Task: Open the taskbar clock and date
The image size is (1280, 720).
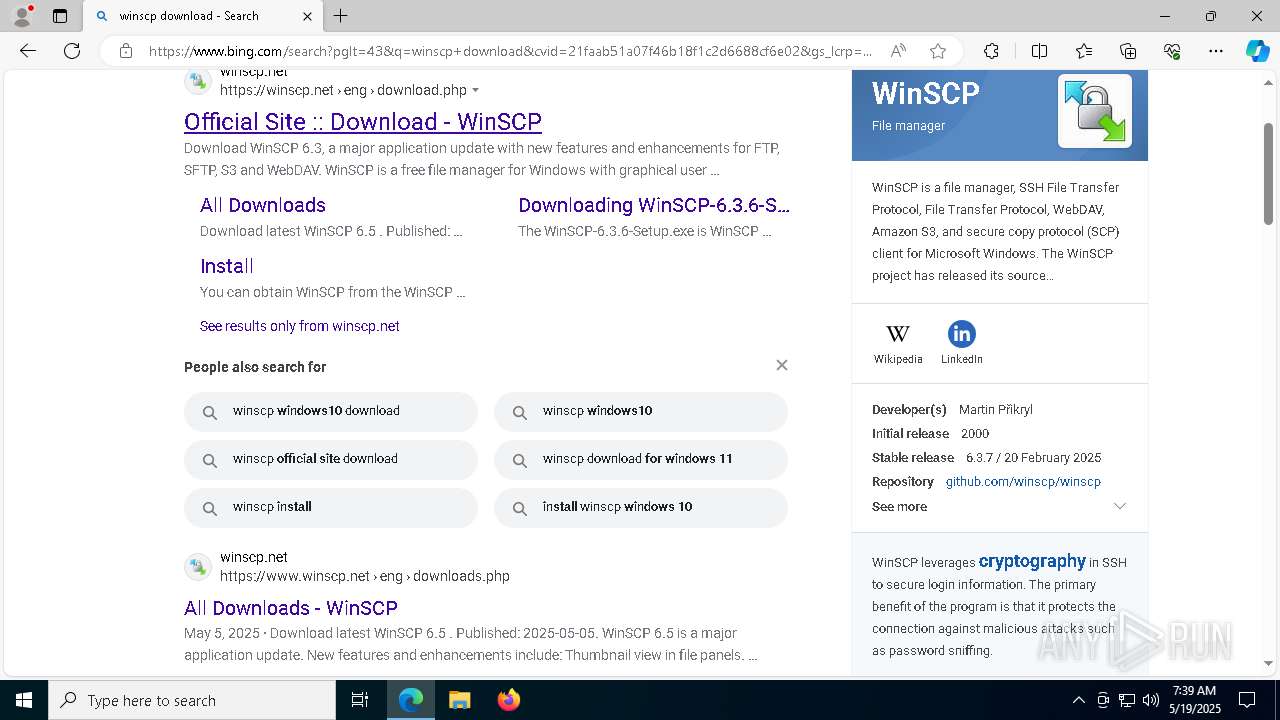Action: click(1193, 700)
